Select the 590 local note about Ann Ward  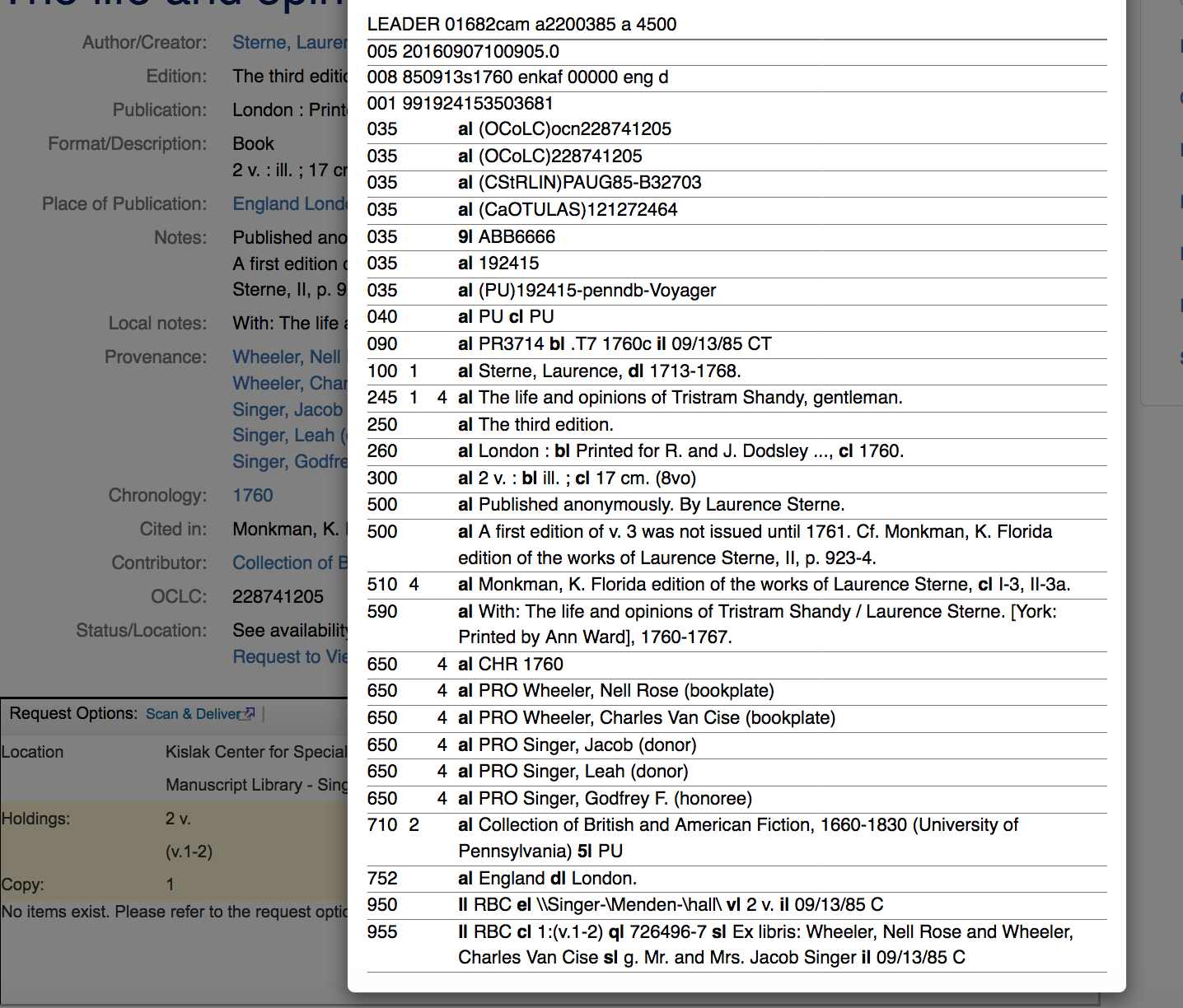tap(736, 624)
